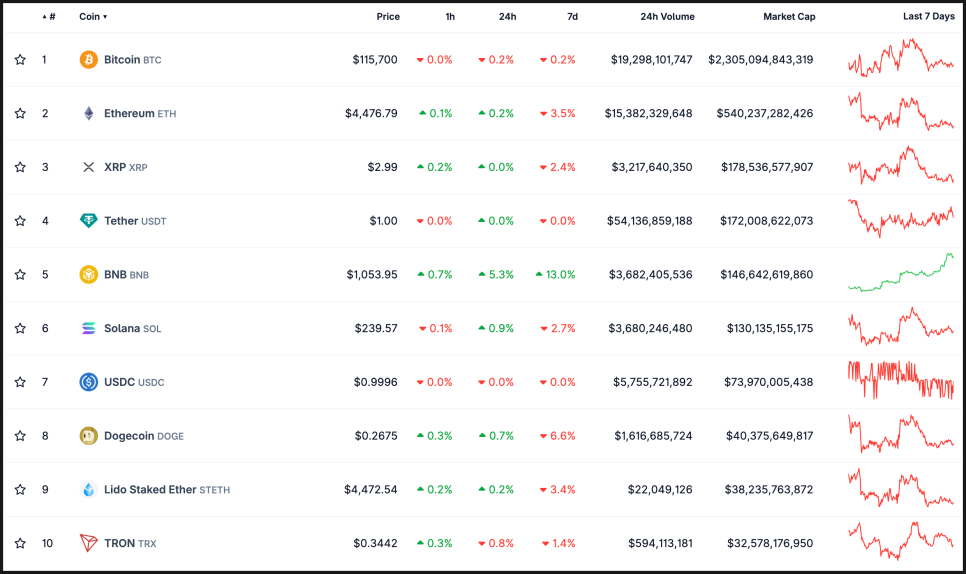Click the Dogecoin logo icon
The image size is (966, 574).
click(89, 435)
